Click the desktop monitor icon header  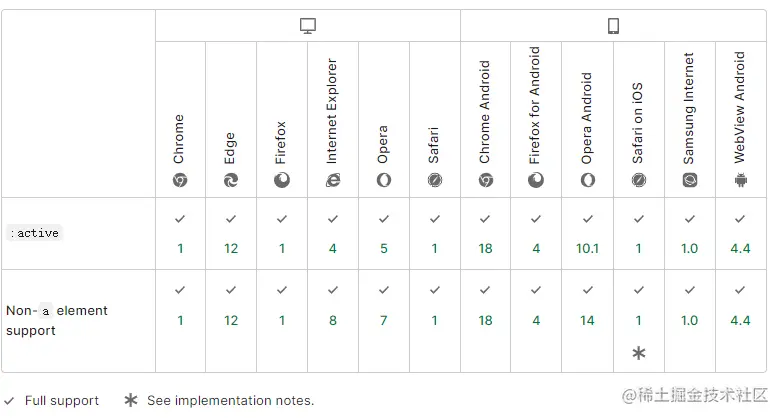pyautogui.click(x=308, y=27)
